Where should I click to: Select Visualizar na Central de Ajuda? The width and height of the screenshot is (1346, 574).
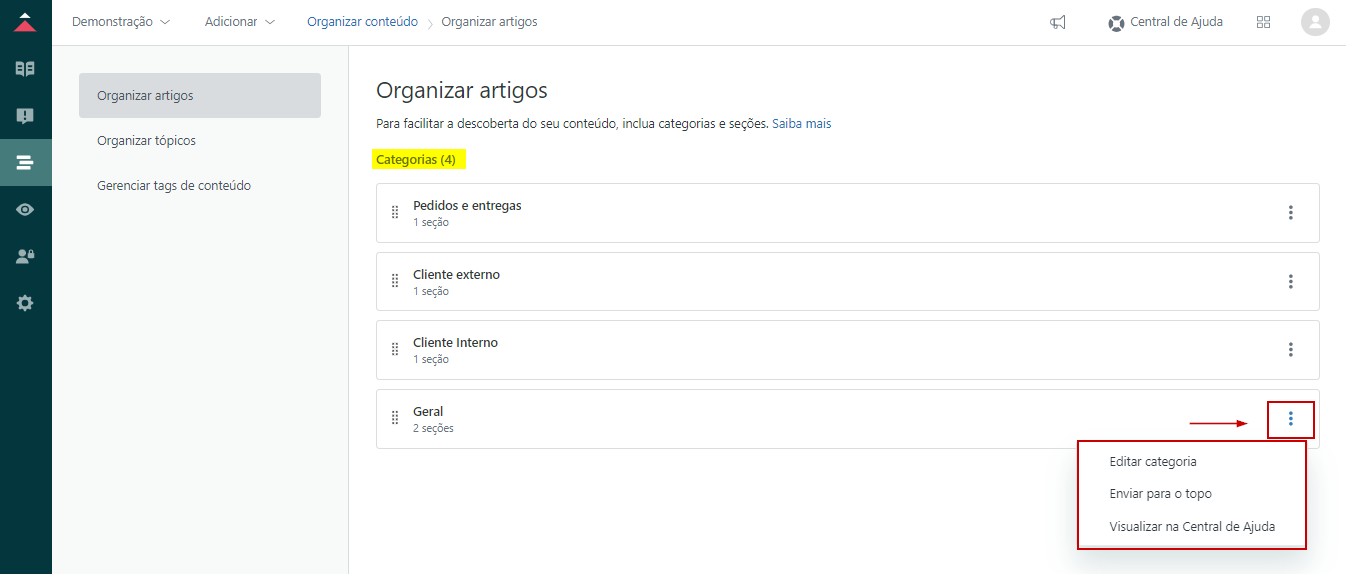point(1192,527)
